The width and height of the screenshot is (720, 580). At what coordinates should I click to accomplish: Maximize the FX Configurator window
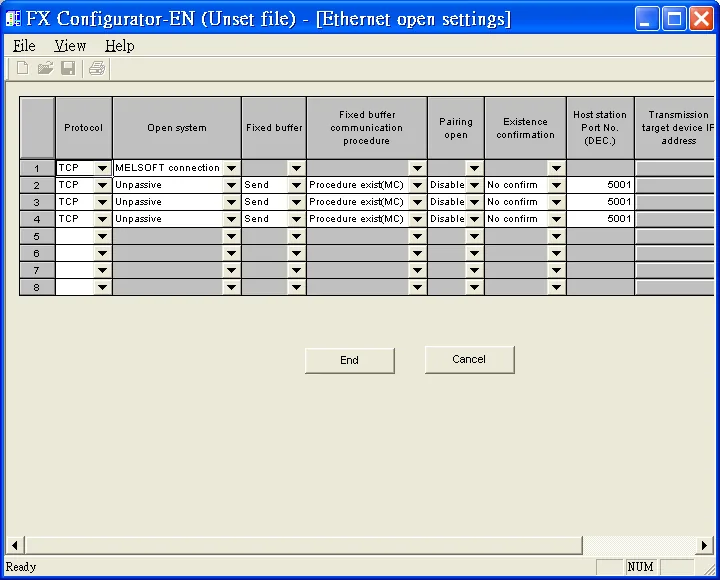(674, 19)
